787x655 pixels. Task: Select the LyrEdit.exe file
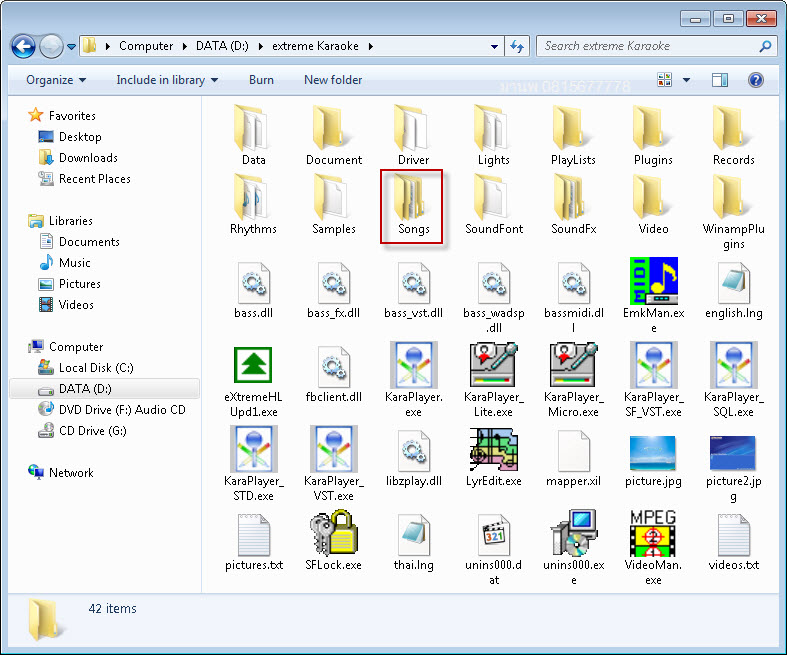493,457
